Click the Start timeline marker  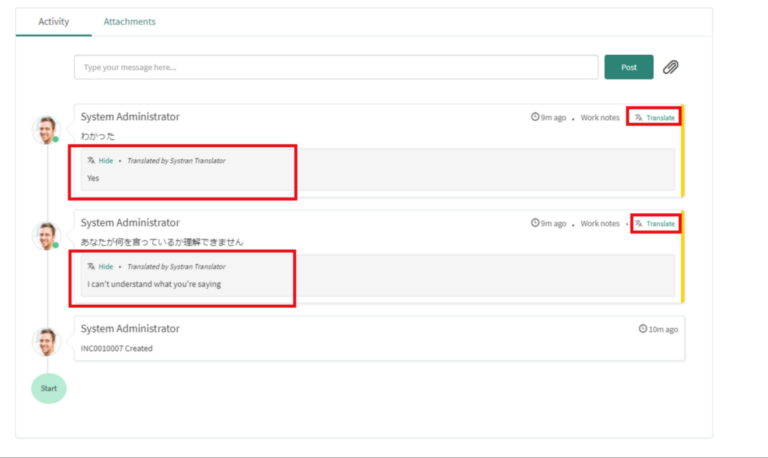click(48, 388)
